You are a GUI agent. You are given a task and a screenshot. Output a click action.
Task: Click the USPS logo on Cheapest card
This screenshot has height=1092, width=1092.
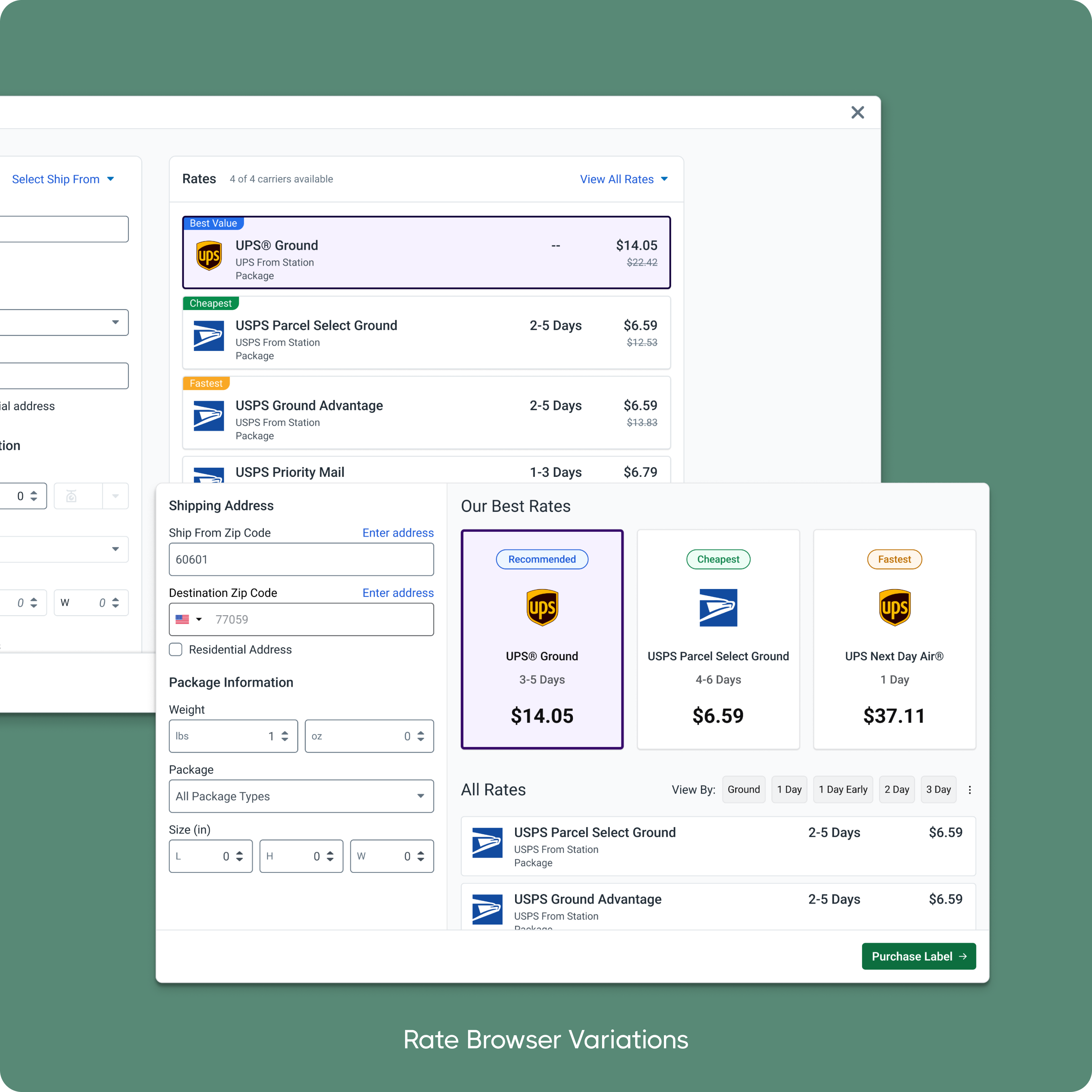(719, 608)
